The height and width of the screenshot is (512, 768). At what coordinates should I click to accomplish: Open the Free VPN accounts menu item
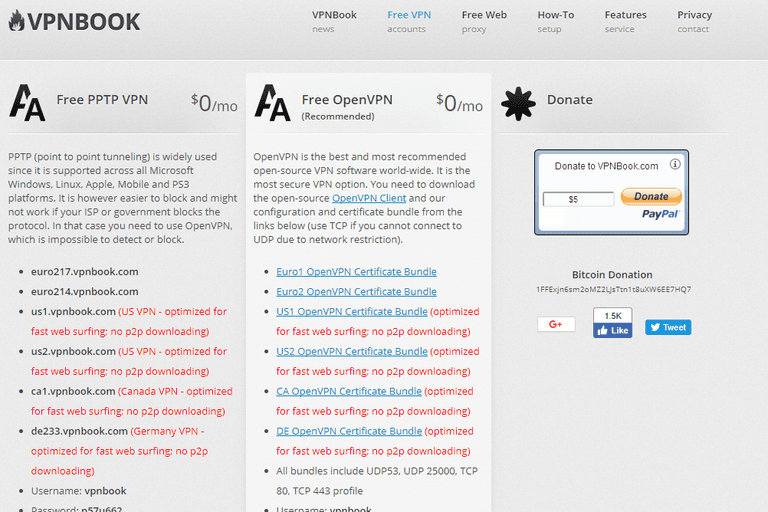coord(409,22)
